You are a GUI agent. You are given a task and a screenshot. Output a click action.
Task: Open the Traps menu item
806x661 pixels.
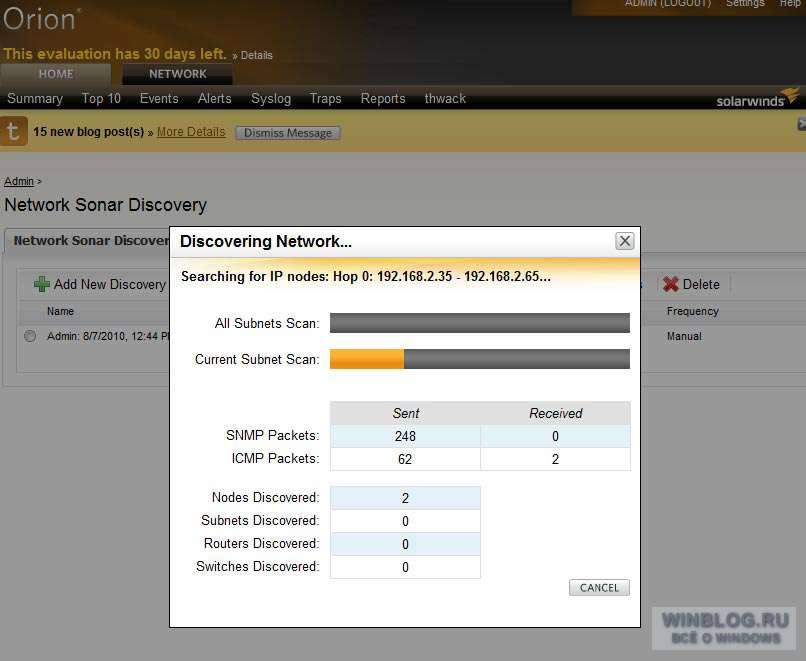325,98
